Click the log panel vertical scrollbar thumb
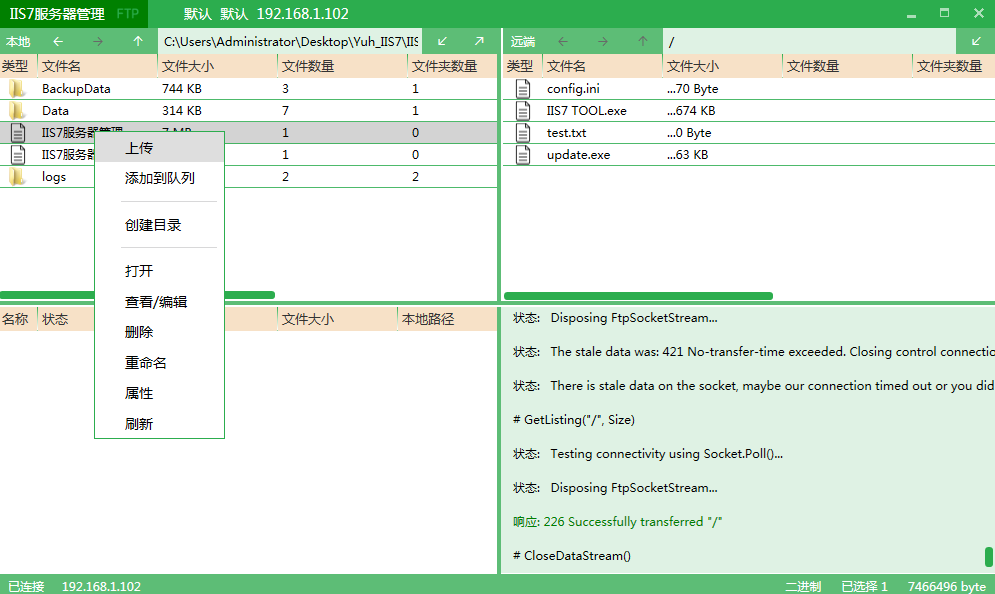Viewport: 995px width, 594px height. pos(989,557)
